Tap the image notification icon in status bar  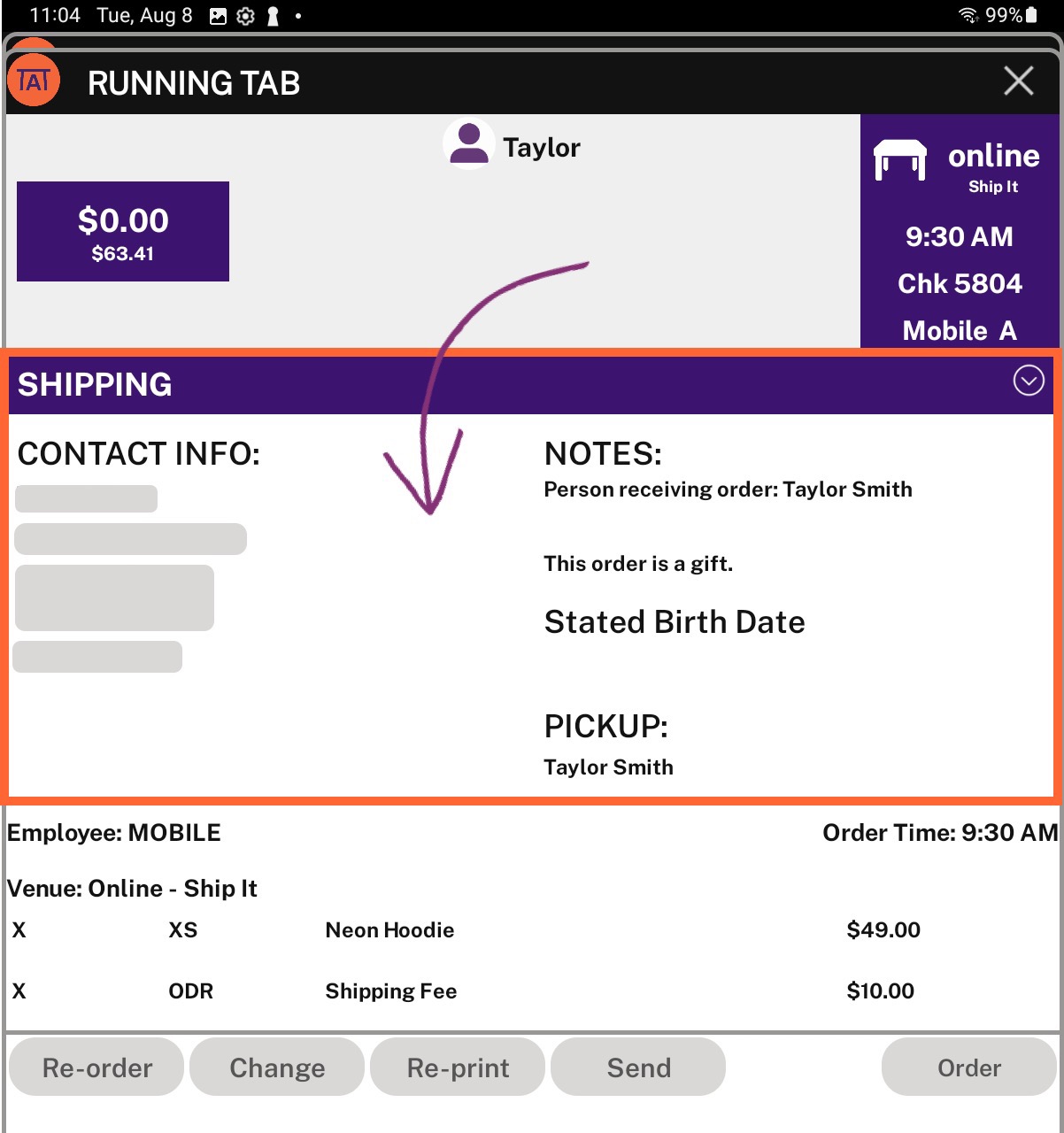(218, 16)
